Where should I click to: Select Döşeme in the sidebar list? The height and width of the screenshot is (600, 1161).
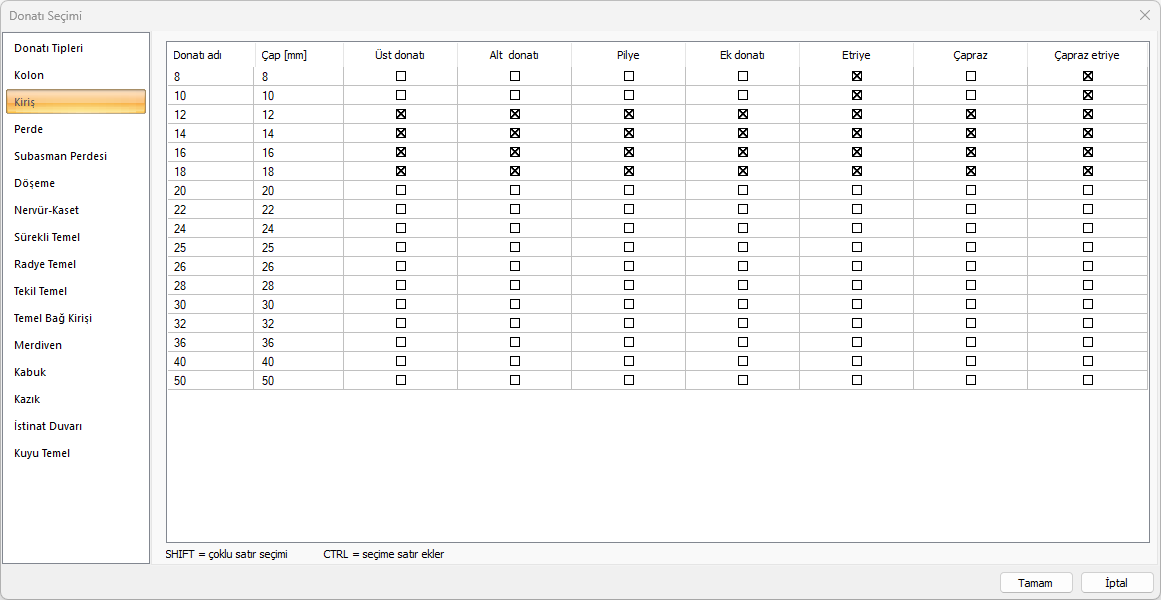34,183
